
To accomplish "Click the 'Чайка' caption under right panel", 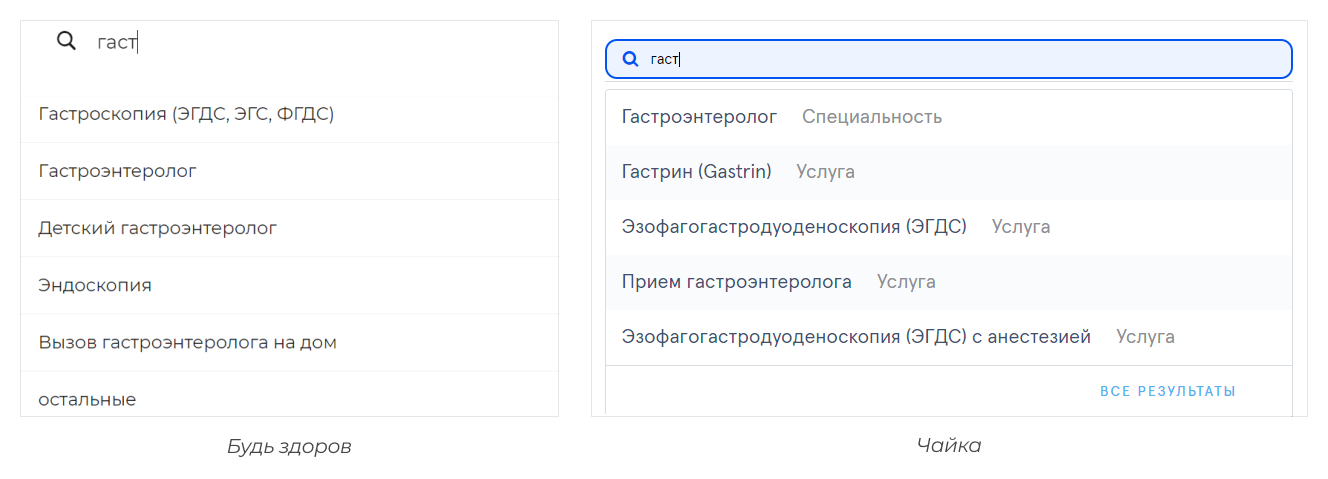I will (x=949, y=445).
